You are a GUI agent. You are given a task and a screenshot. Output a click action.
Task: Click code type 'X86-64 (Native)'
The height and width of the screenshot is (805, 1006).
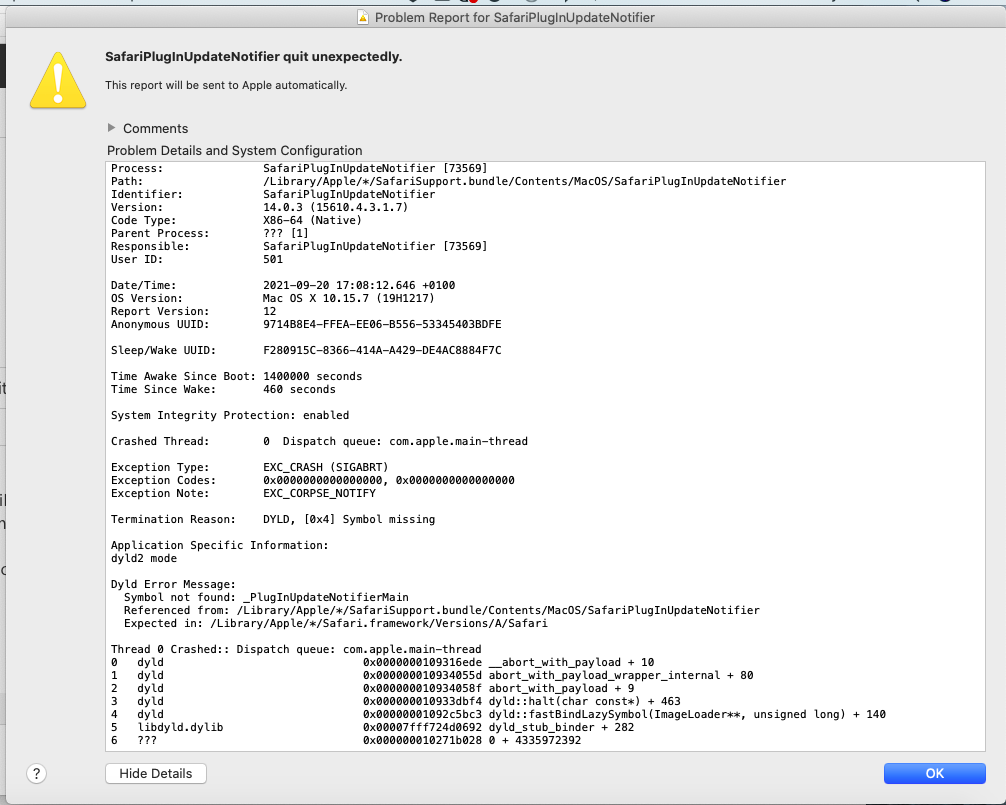[x=312, y=220]
